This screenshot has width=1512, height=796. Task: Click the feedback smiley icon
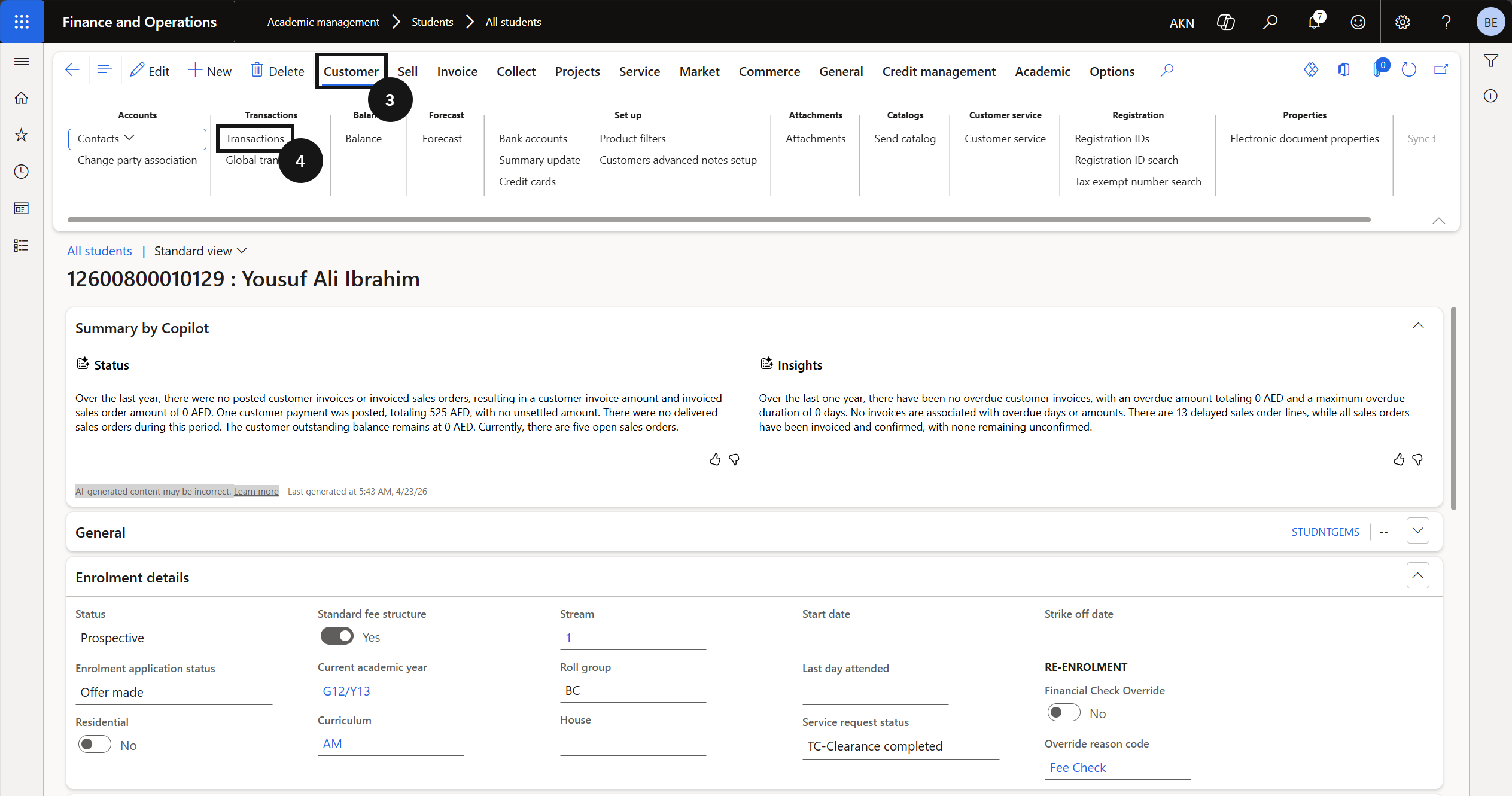1358,22
